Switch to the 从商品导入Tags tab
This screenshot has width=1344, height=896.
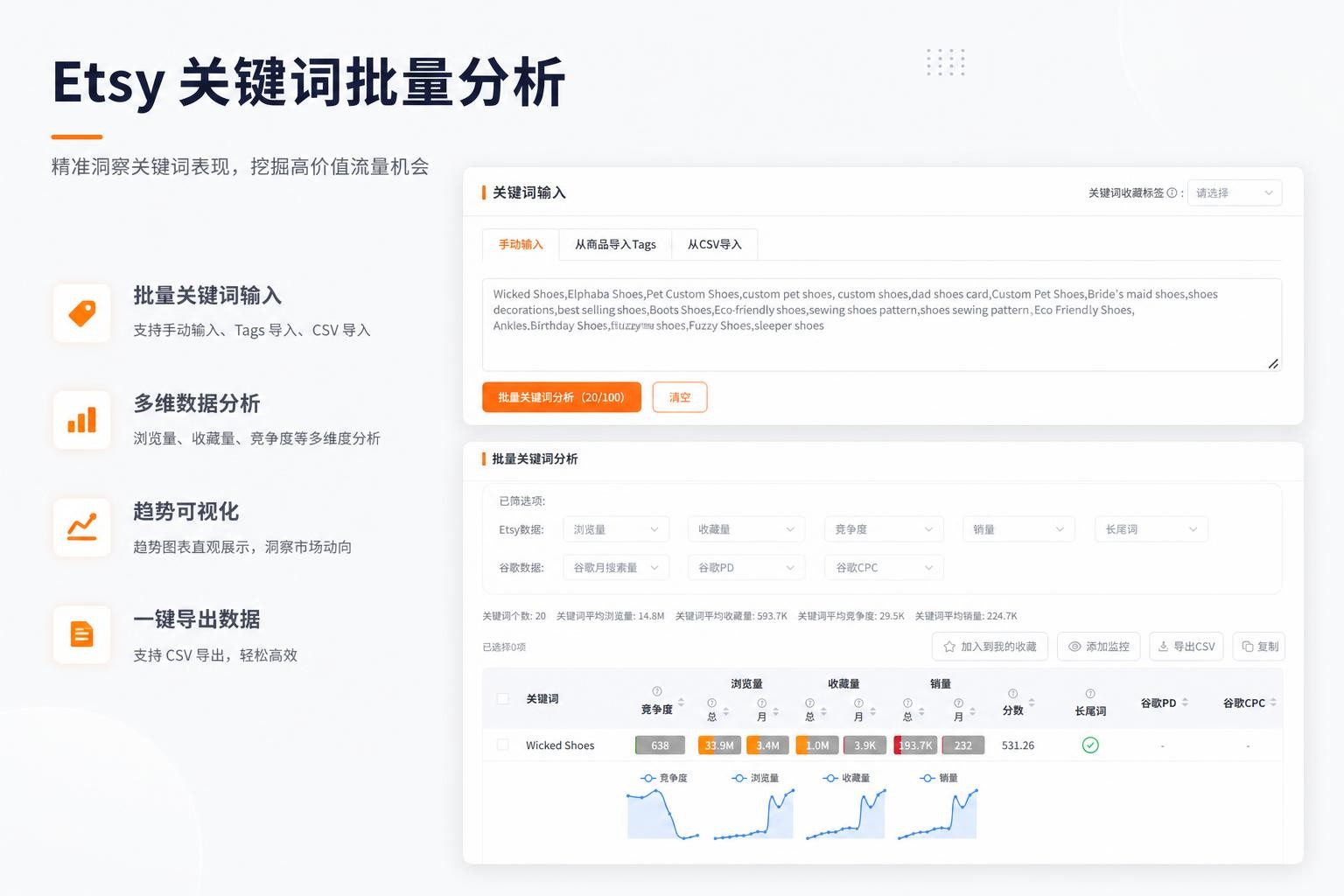(615, 244)
